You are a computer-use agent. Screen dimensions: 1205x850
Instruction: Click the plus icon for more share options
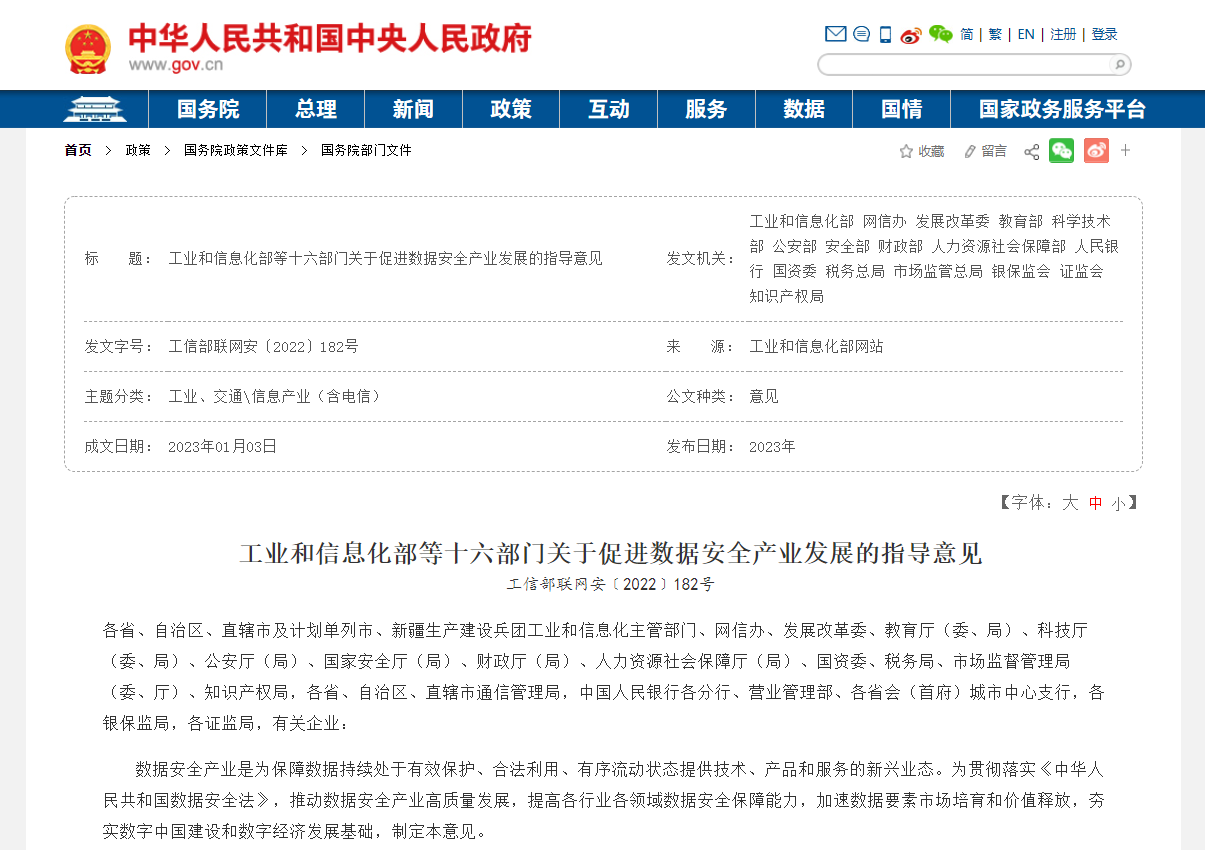pos(1125,150)
